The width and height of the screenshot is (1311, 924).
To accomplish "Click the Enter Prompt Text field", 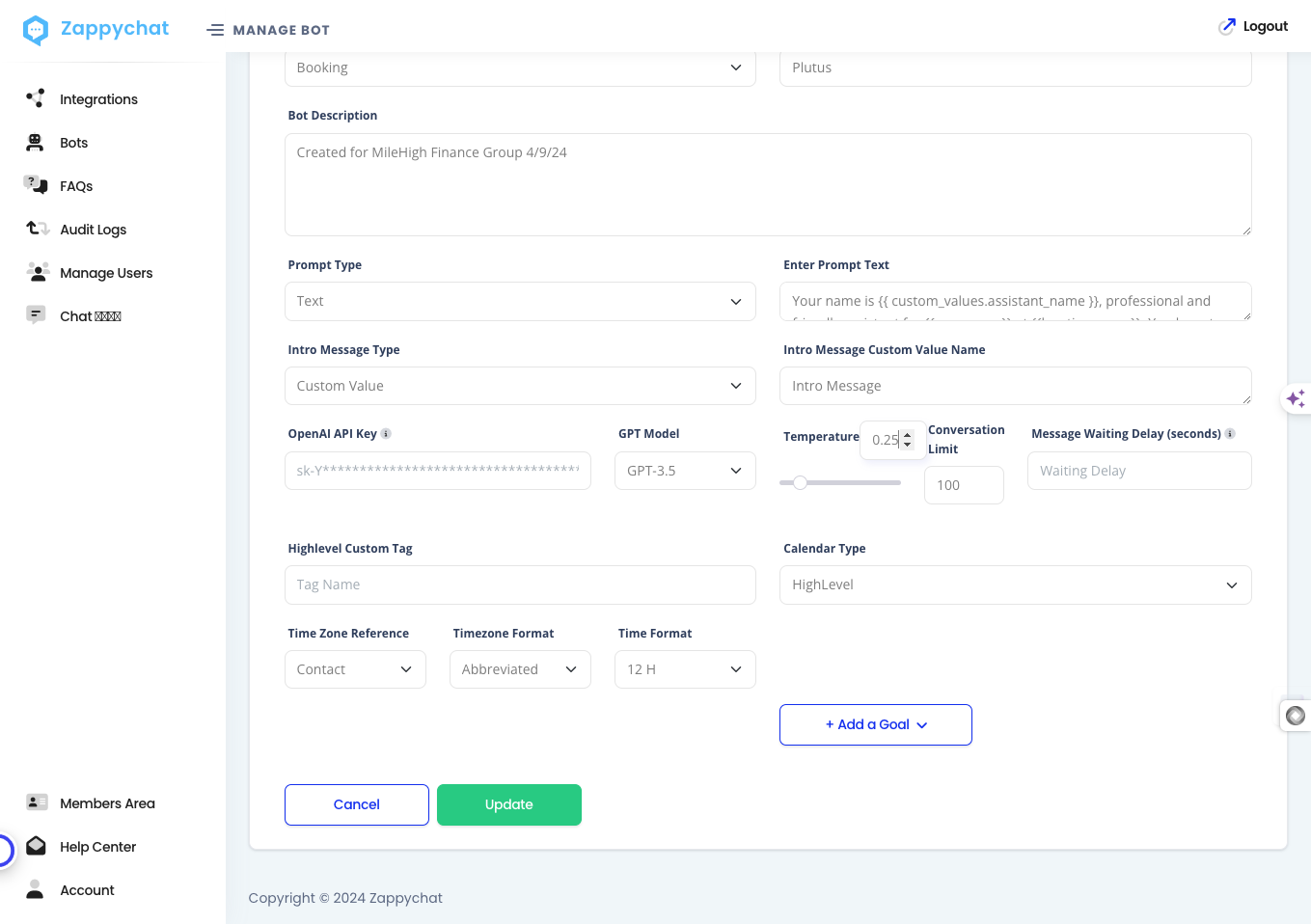I will (1015, 301).
